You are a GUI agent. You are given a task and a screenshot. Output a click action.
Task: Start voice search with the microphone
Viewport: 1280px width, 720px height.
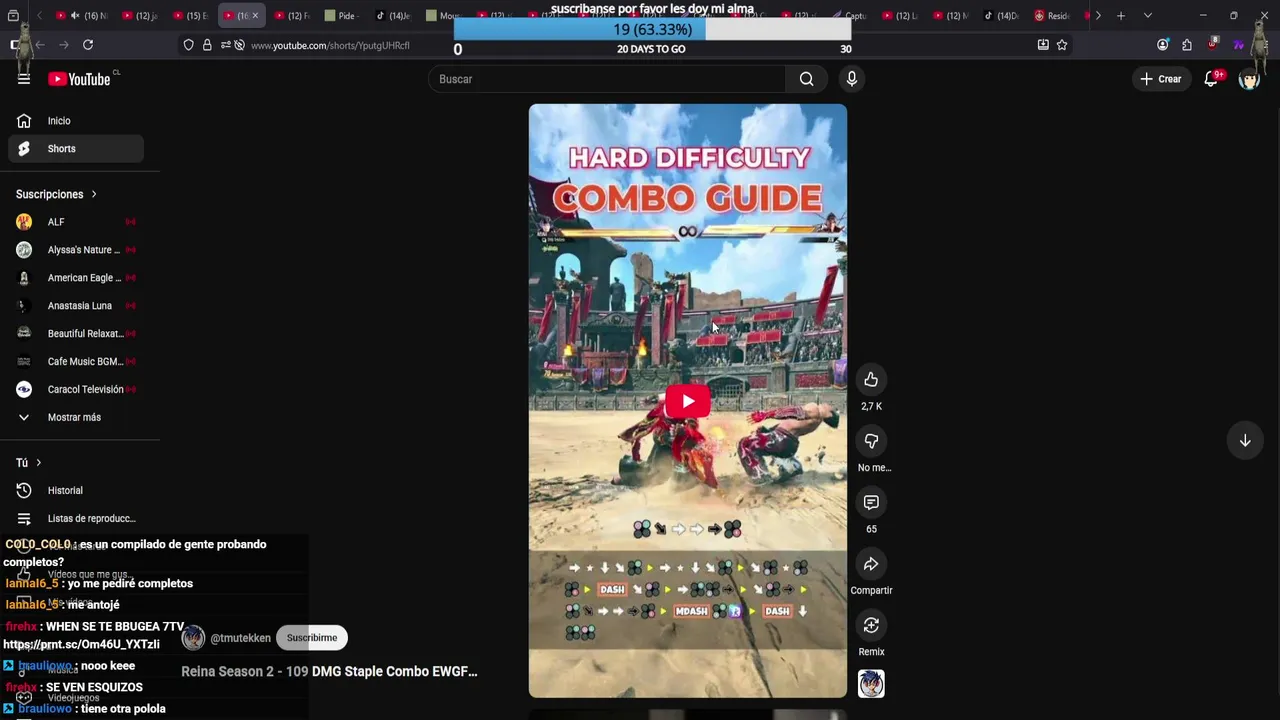852,79
